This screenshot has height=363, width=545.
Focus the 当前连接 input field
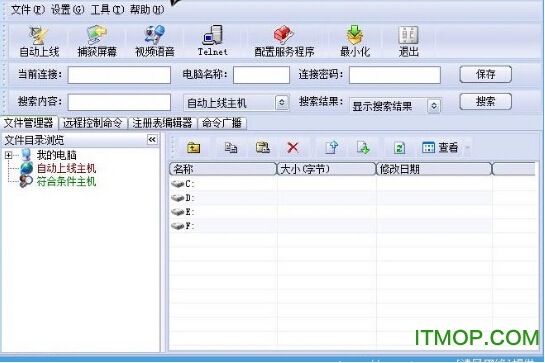(x=119, y=75)
